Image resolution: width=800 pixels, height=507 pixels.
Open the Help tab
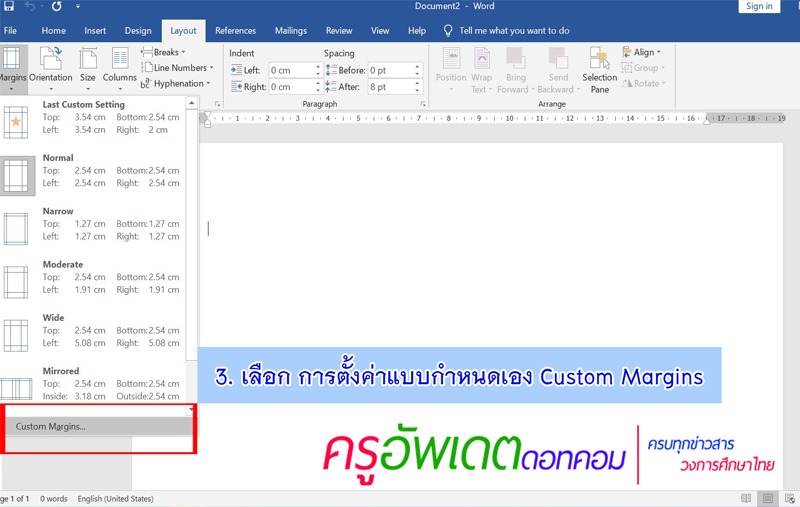coord(417,31)
